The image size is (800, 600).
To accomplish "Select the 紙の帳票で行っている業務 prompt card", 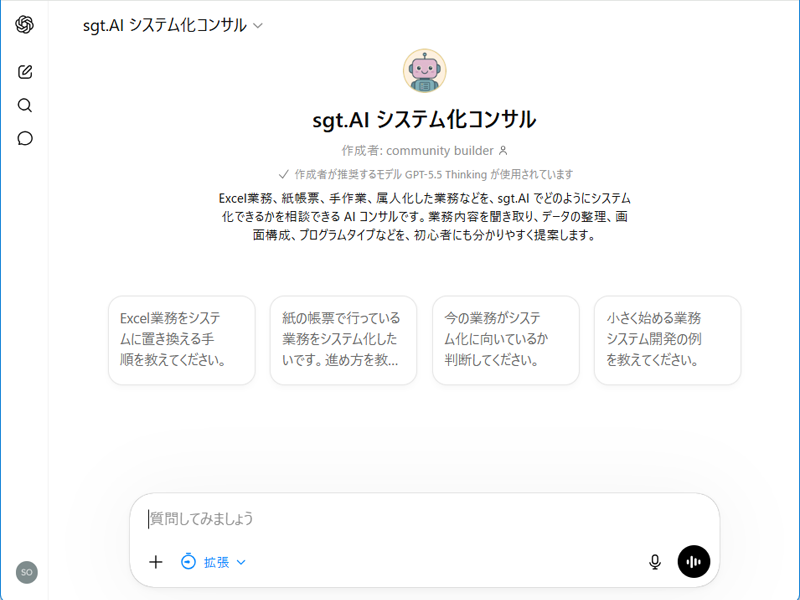I will (x=343, y=340).
